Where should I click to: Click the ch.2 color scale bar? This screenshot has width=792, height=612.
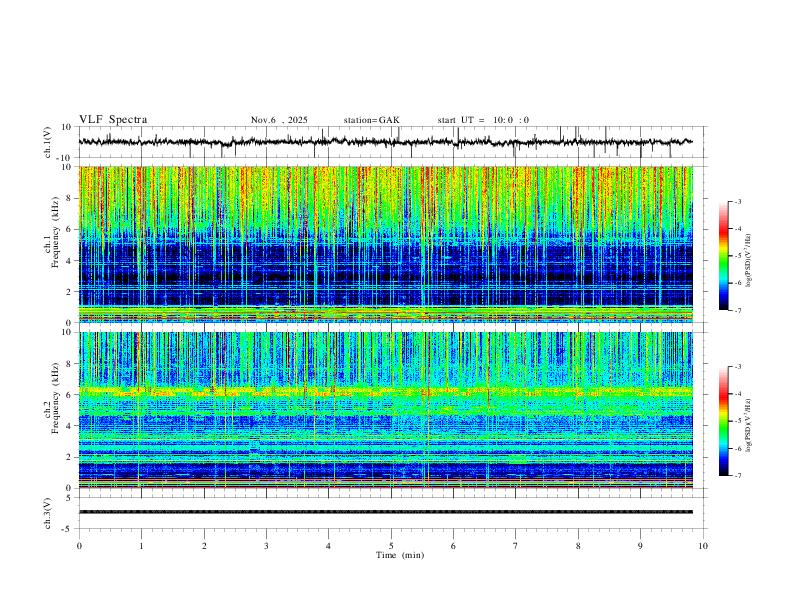pos(724,421)
